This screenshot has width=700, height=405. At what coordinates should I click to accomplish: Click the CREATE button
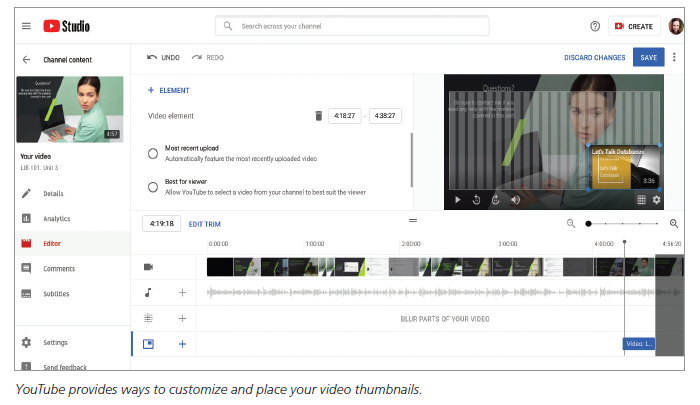click(x=634, y=26)
